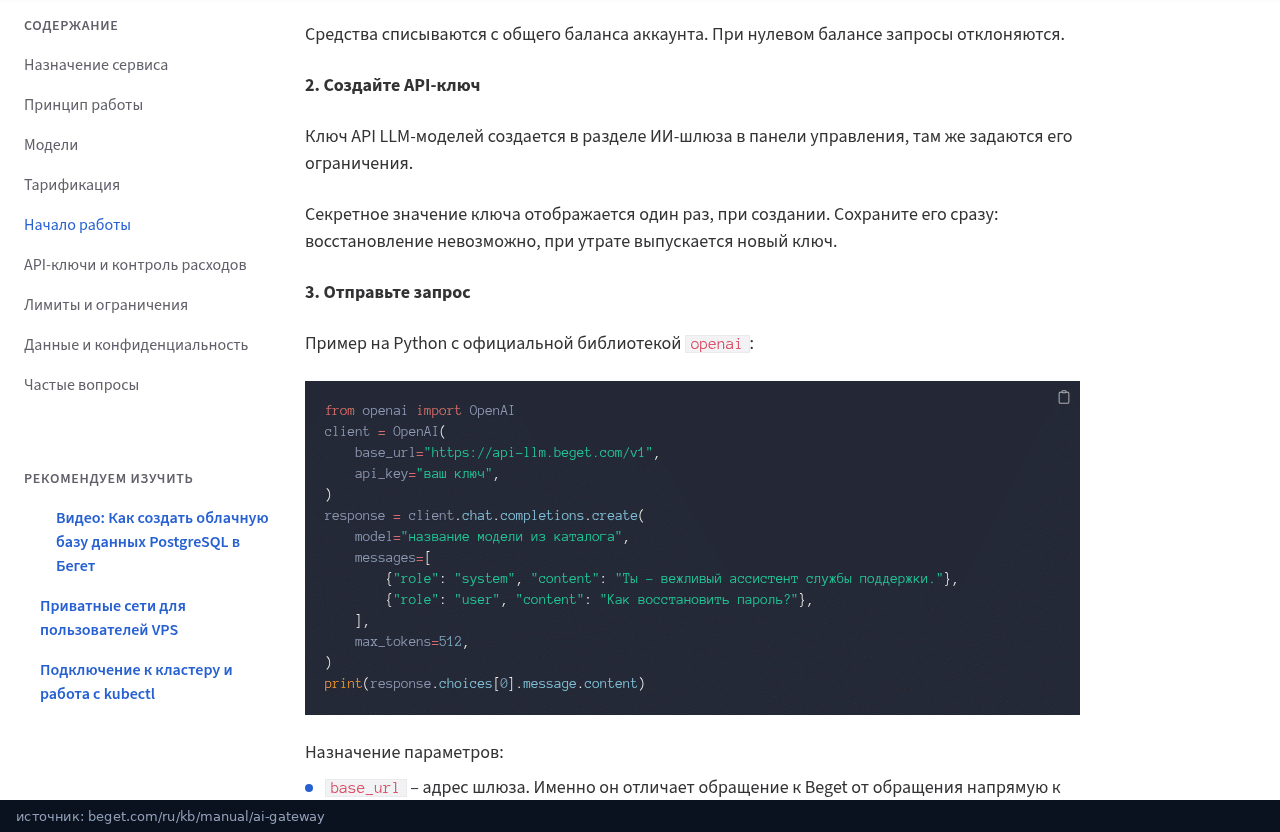Click the 'РЕКОМЕНДУЕМ ИЗУЧИТЬ' sidebar heading
This screenshot has width=1280, height=832.
[x=109, y=479]
